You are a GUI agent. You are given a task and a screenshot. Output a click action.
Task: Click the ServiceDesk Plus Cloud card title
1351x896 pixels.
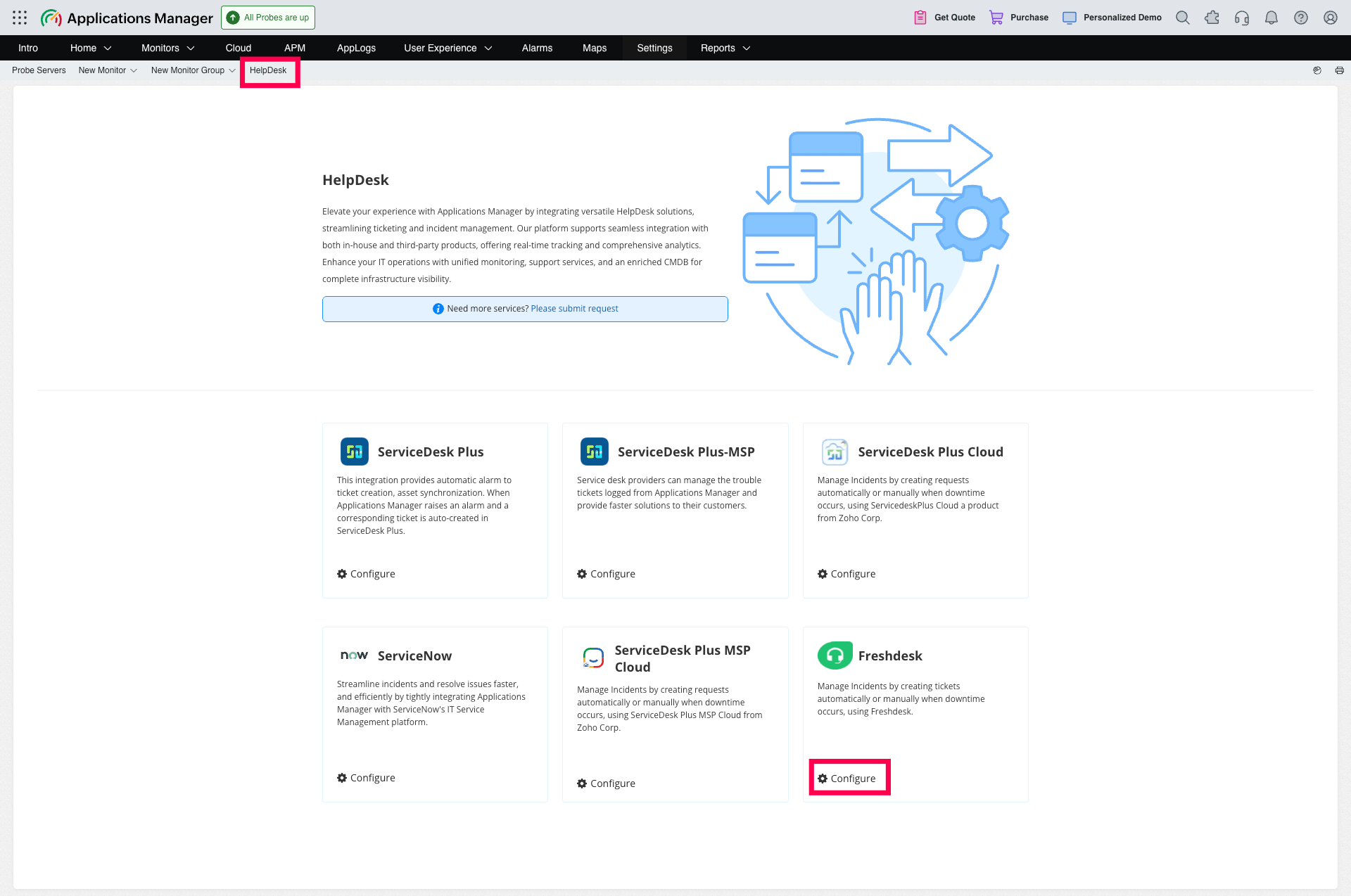[x=930, y=452]
